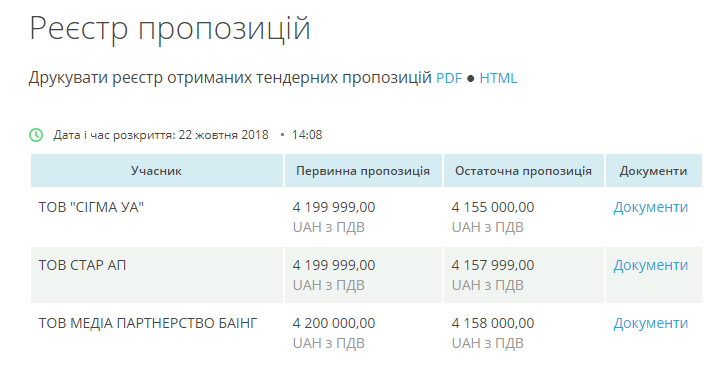The image size is (715, 365).
Task: Click final offer 4 155 000,00
Action: [x=493, y=207]
